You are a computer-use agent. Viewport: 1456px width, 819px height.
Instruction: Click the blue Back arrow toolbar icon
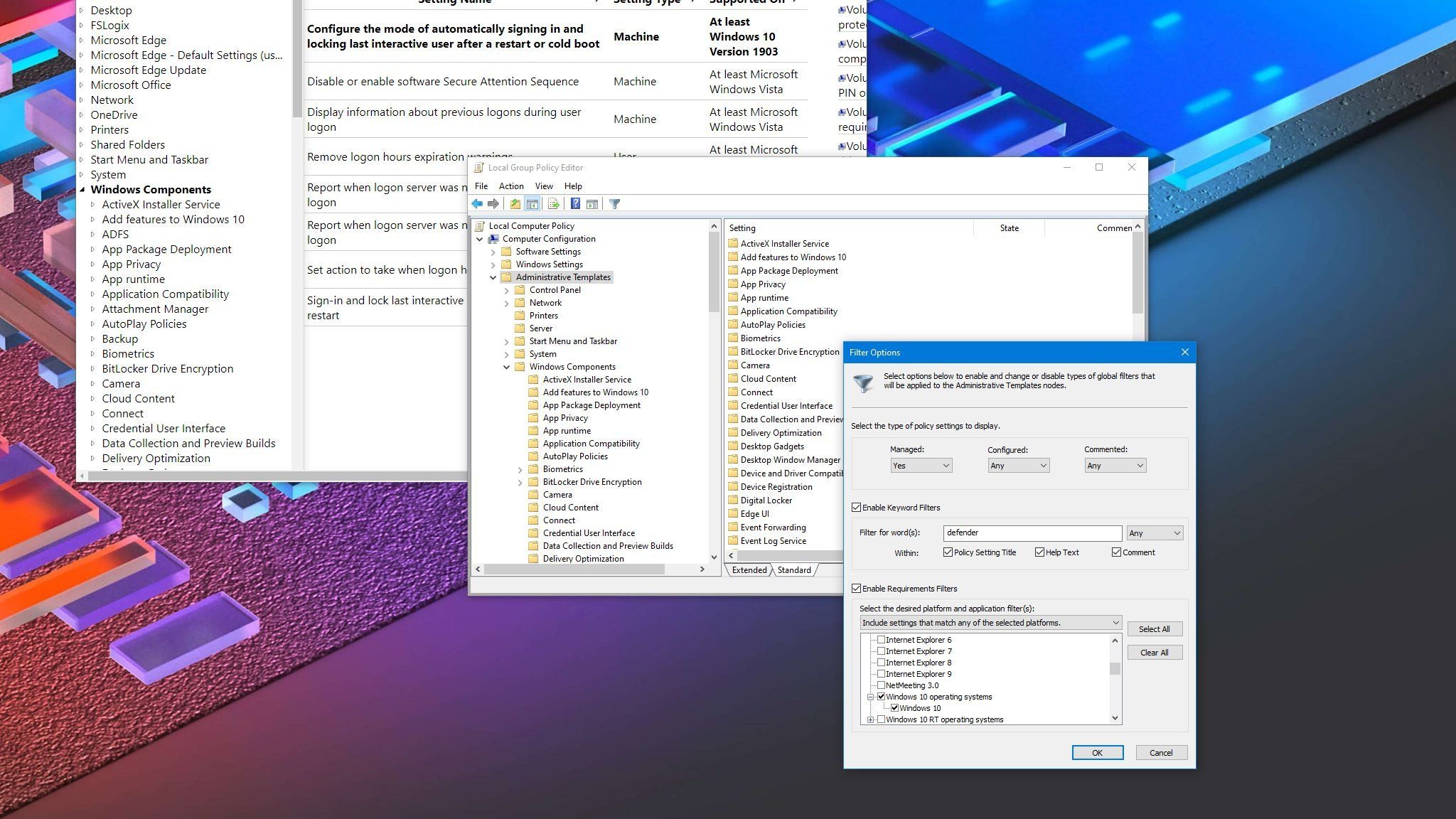(477, 204)
